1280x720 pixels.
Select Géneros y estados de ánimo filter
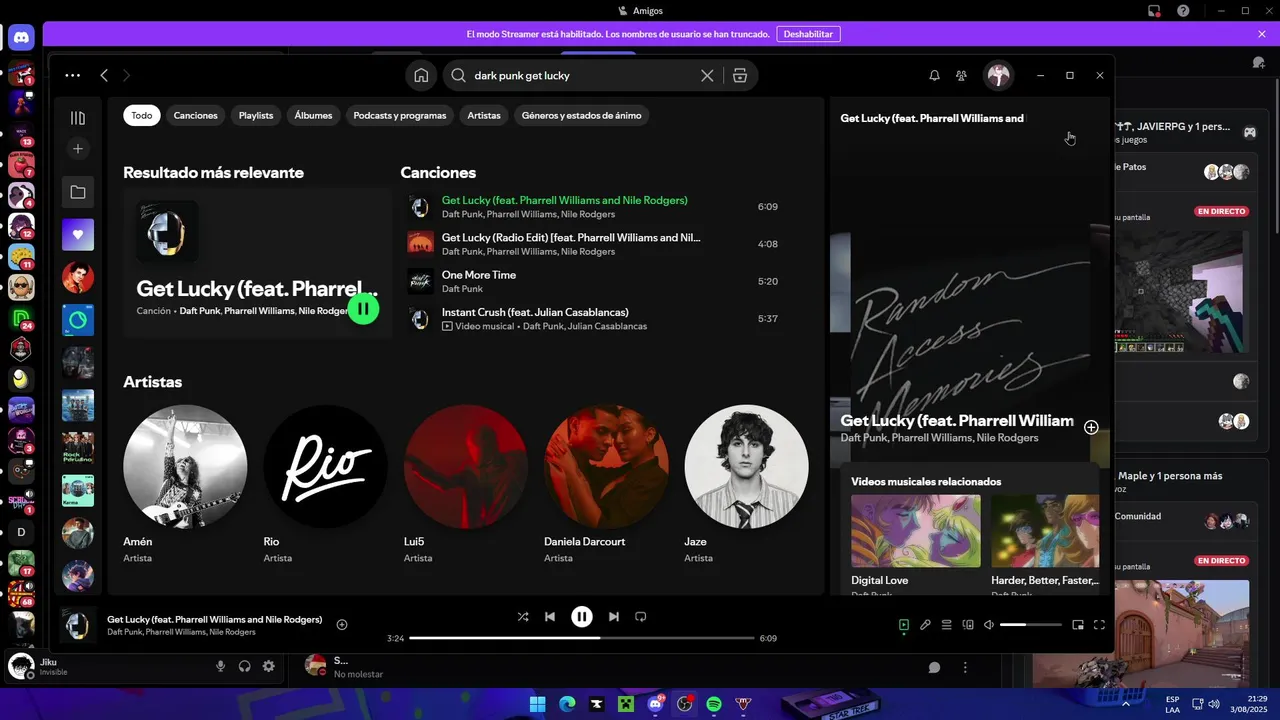[582, 115]
